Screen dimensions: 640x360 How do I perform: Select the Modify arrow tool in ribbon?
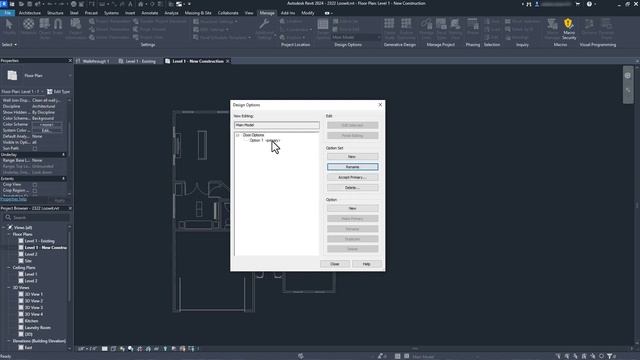click(x=9, y=25)
